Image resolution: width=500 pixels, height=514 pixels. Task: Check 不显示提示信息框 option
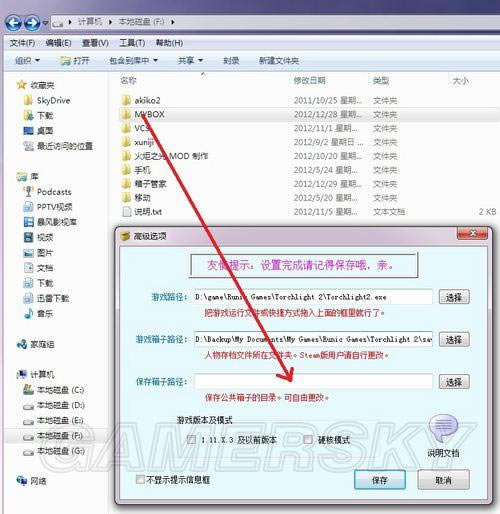point(140,480)
